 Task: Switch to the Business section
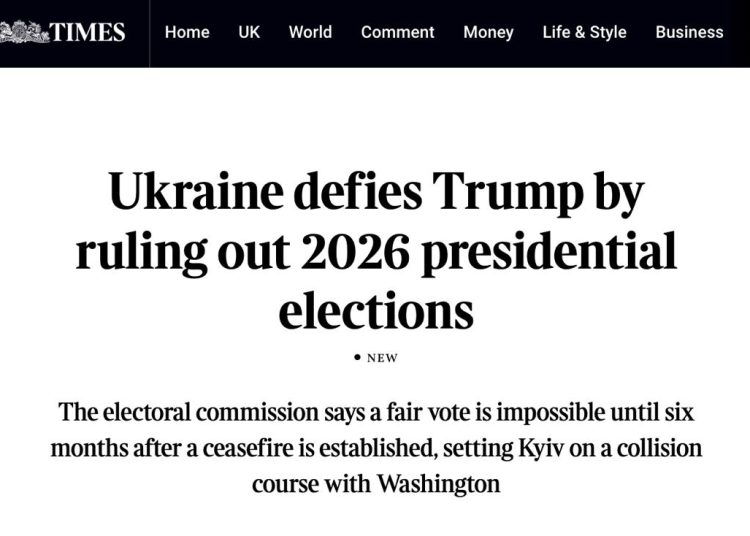(689, 32)
